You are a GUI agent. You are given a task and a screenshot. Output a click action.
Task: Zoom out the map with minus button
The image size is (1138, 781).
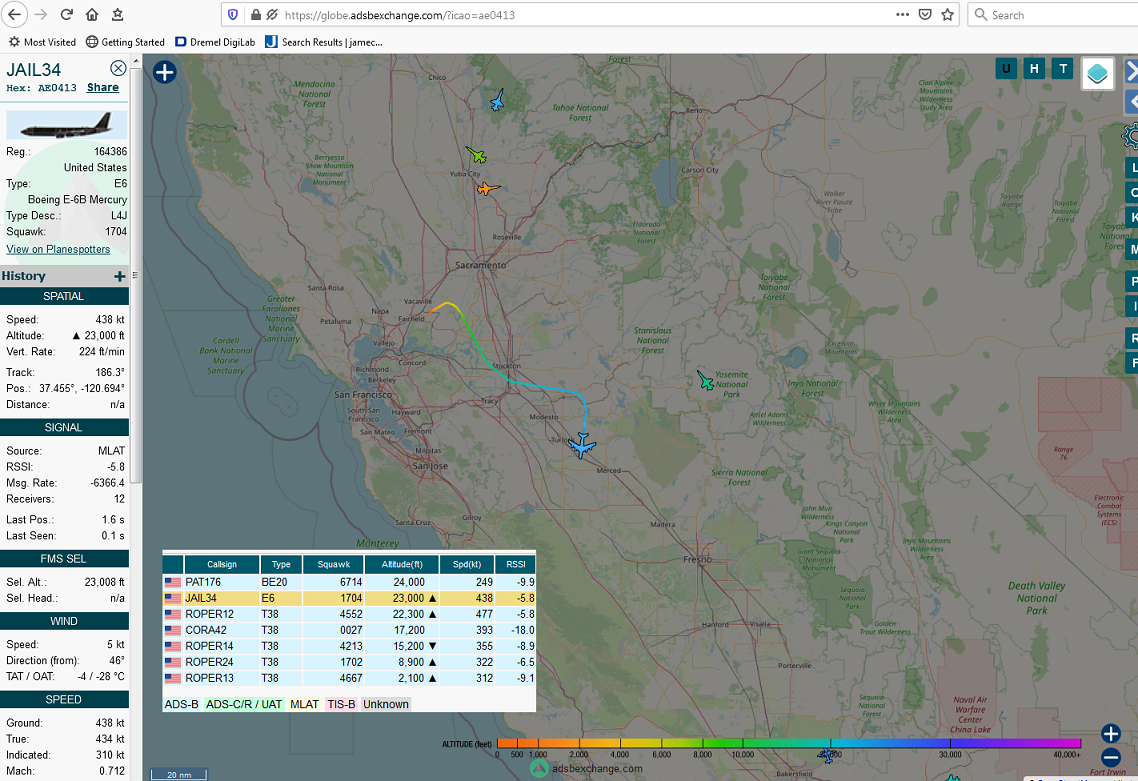pyautogui.click(x=1110, y=757)
